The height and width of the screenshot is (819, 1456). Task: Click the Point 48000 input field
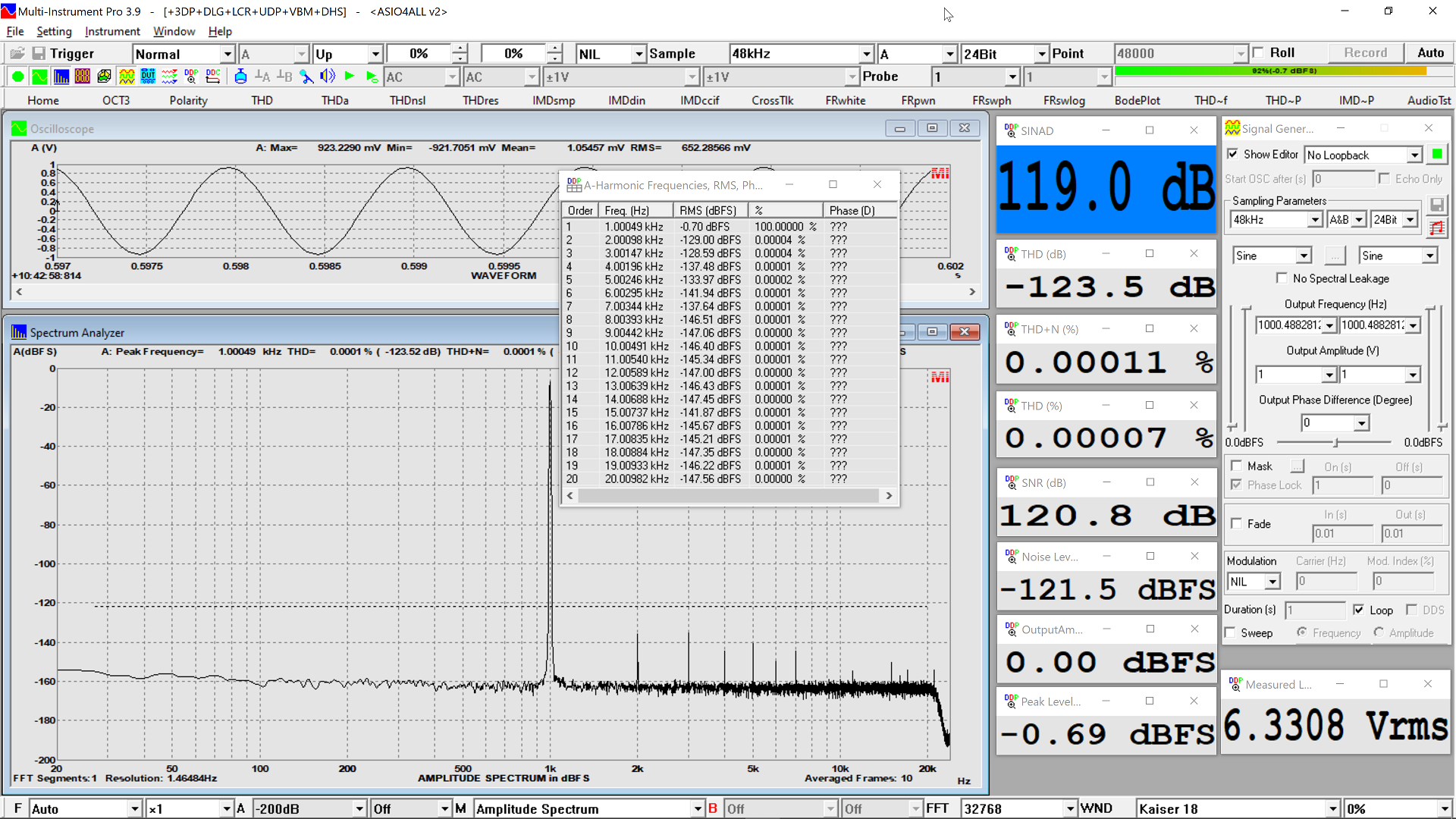click(1174, 54)
